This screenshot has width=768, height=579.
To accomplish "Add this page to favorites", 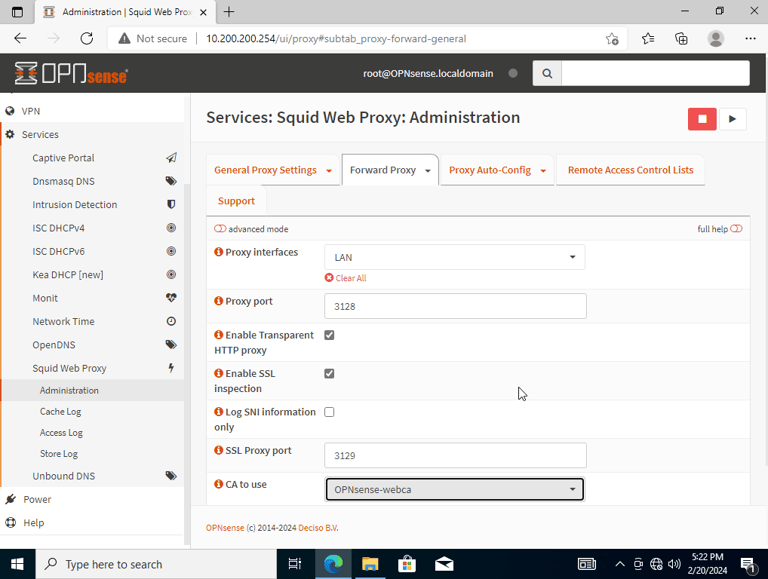I will (612, 38).
